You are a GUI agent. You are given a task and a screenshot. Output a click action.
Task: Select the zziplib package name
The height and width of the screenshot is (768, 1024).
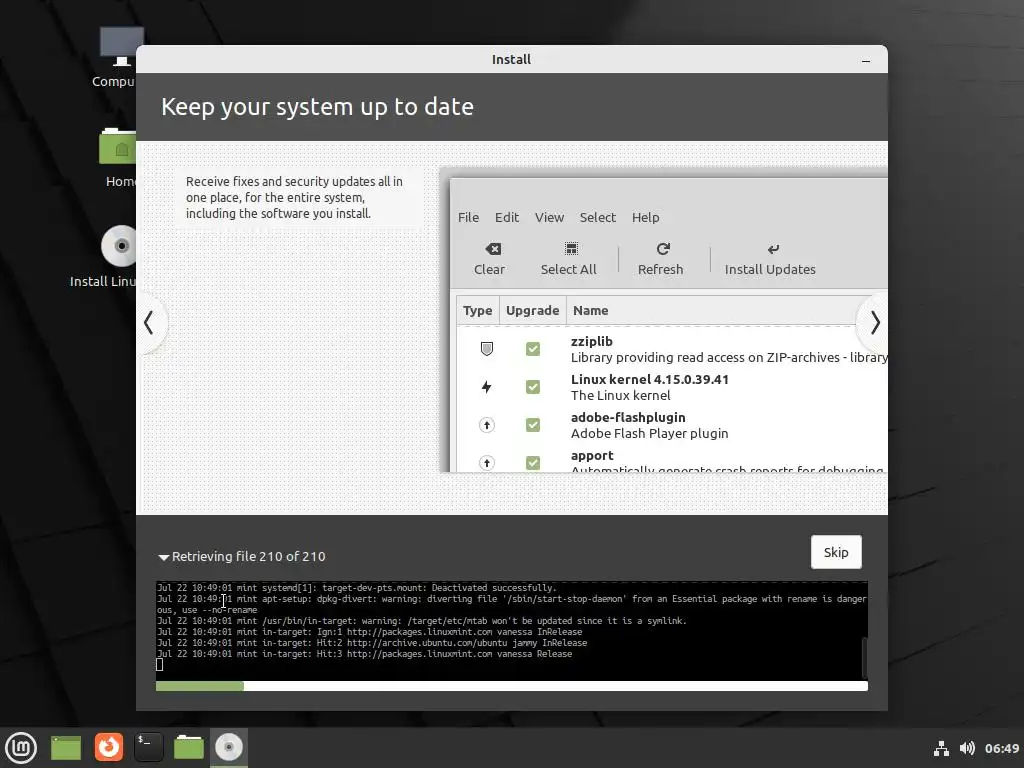pos(592,342)
